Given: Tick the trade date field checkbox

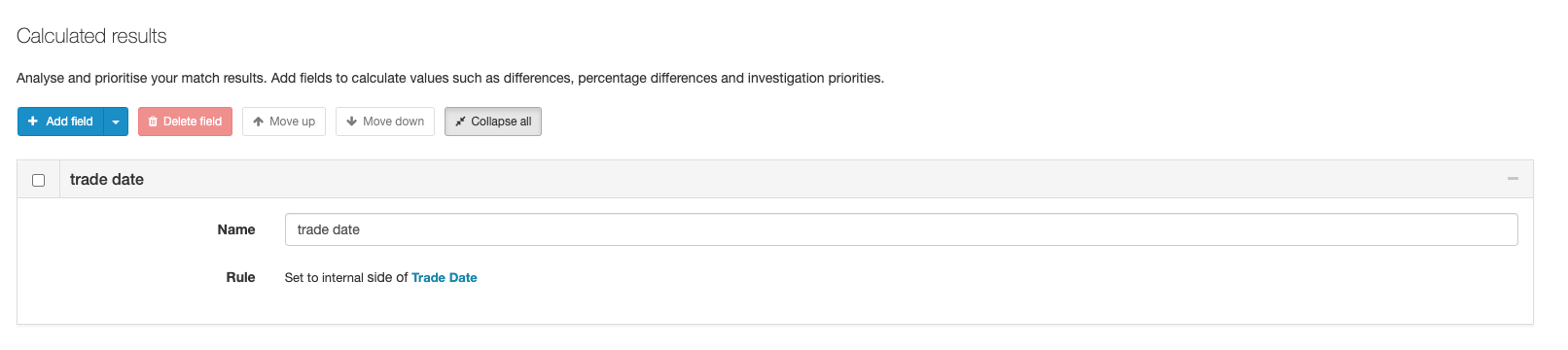Looking at the screenshot, I should pyautogui.click(x=39, y=180).
